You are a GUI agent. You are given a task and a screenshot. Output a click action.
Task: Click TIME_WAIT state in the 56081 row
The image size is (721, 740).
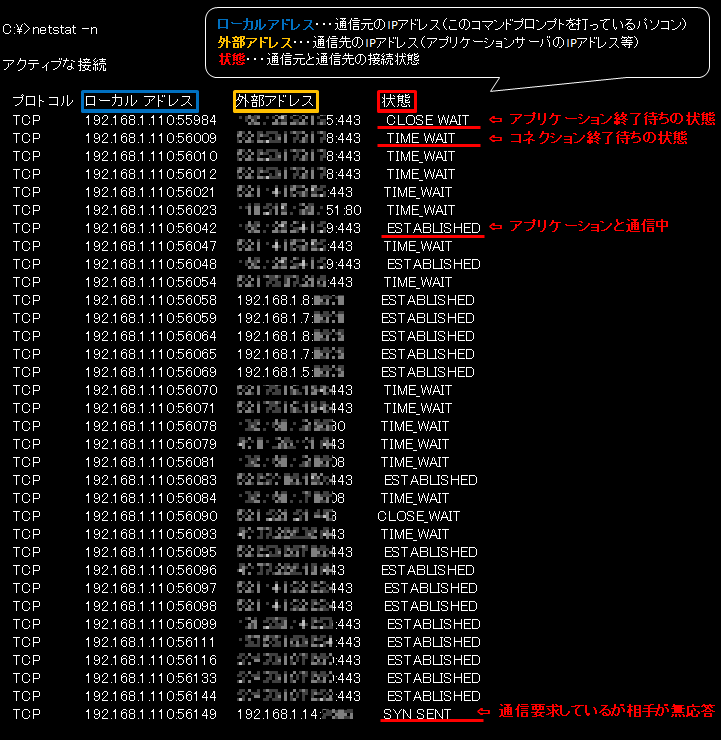pos(415,462)
